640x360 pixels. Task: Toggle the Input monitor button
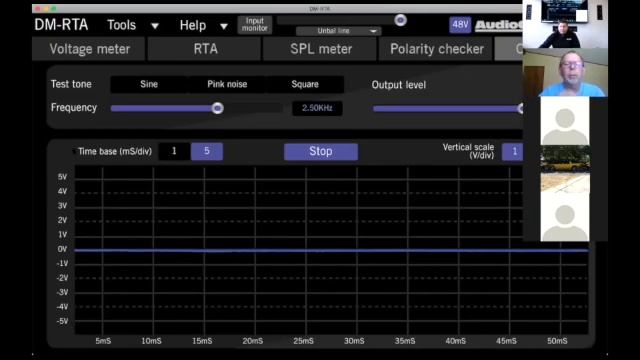255,24
